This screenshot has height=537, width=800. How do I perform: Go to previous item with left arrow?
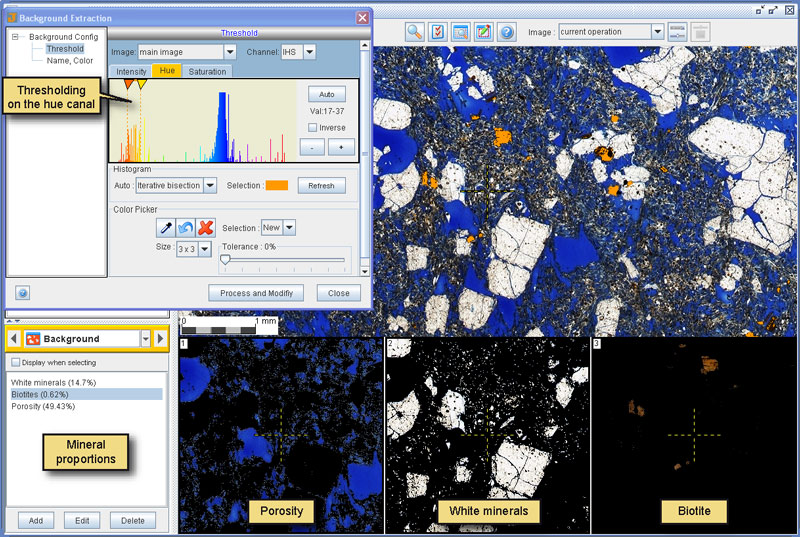pyautogui.click(x=14, y=339)
